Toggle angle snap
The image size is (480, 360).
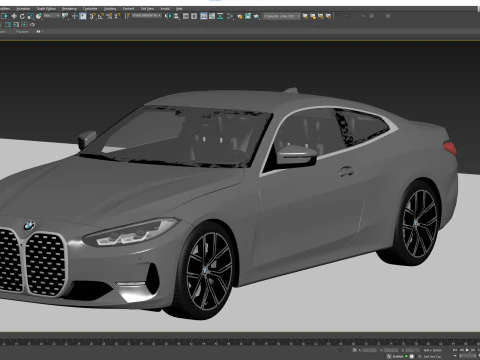(101, 16)
